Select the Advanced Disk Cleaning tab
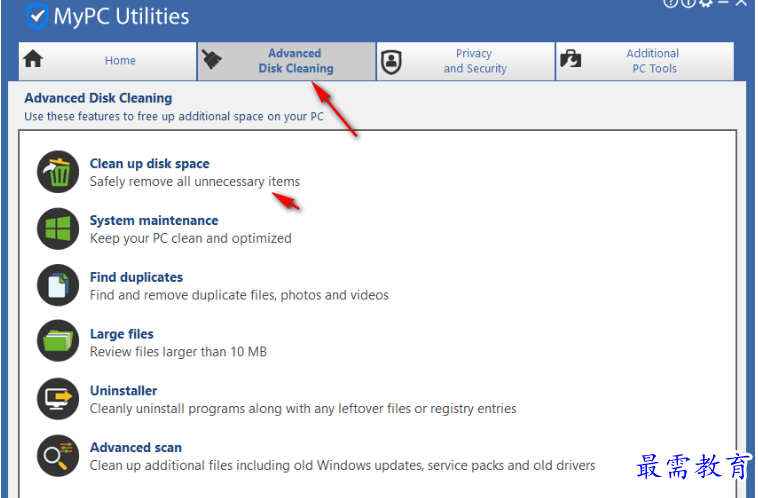The image size is (758, 498). (x=287, y=61)
